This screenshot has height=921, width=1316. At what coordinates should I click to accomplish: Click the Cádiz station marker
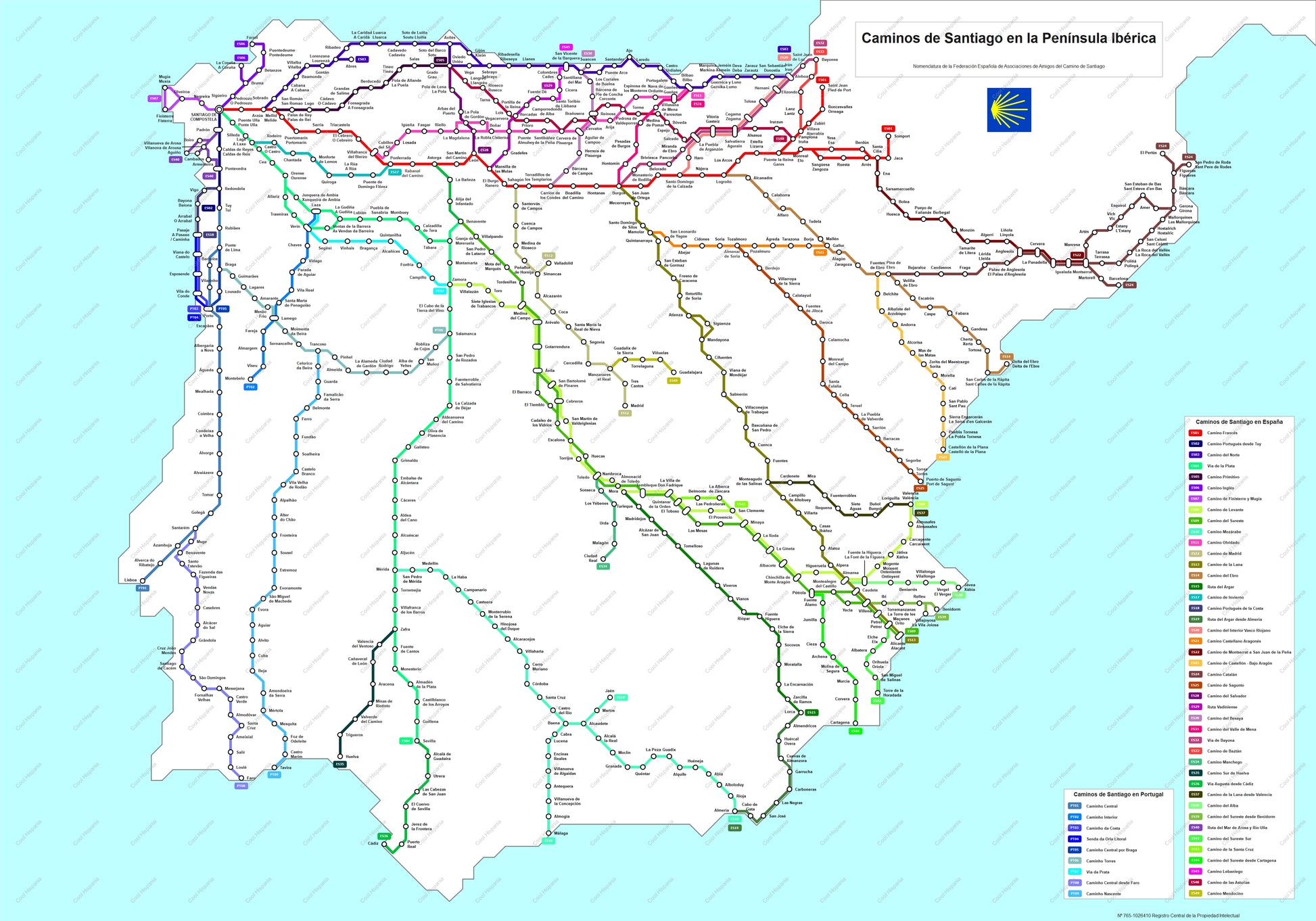383,843
